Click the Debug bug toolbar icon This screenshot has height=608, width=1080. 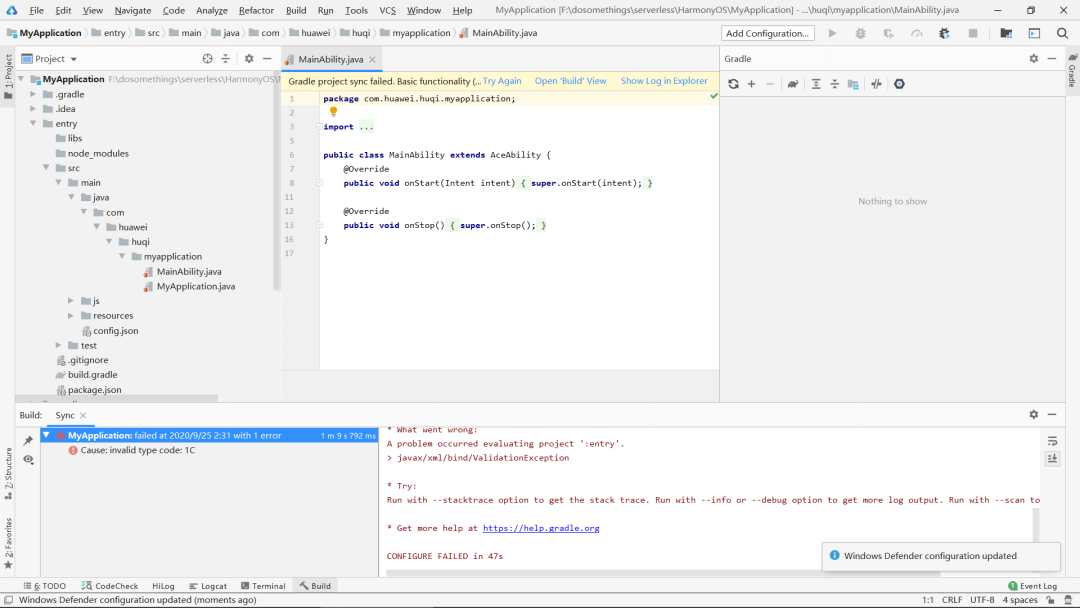(860, 33)
